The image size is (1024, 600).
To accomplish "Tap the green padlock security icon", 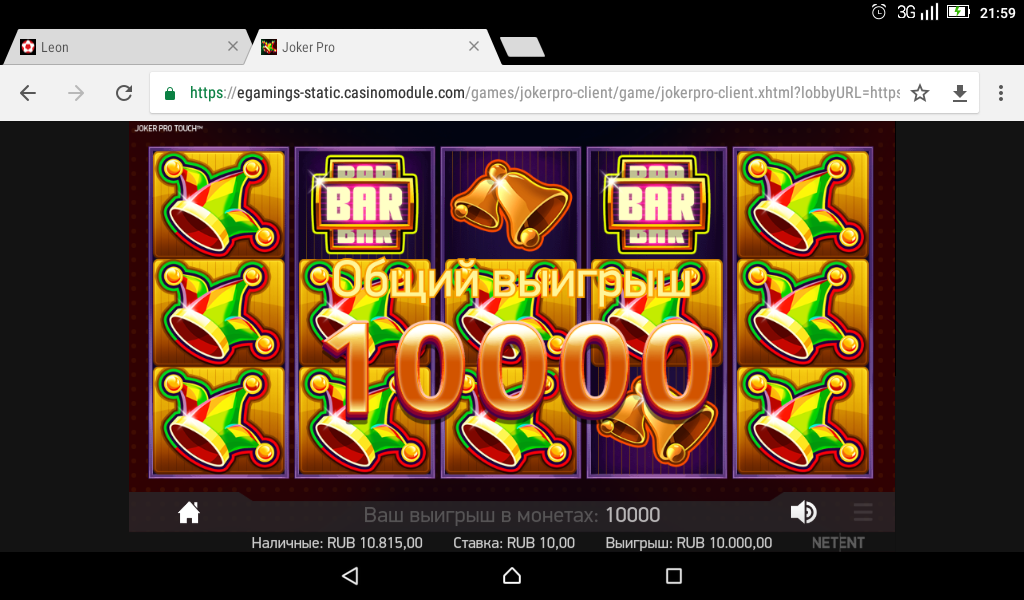I will 170,93.
